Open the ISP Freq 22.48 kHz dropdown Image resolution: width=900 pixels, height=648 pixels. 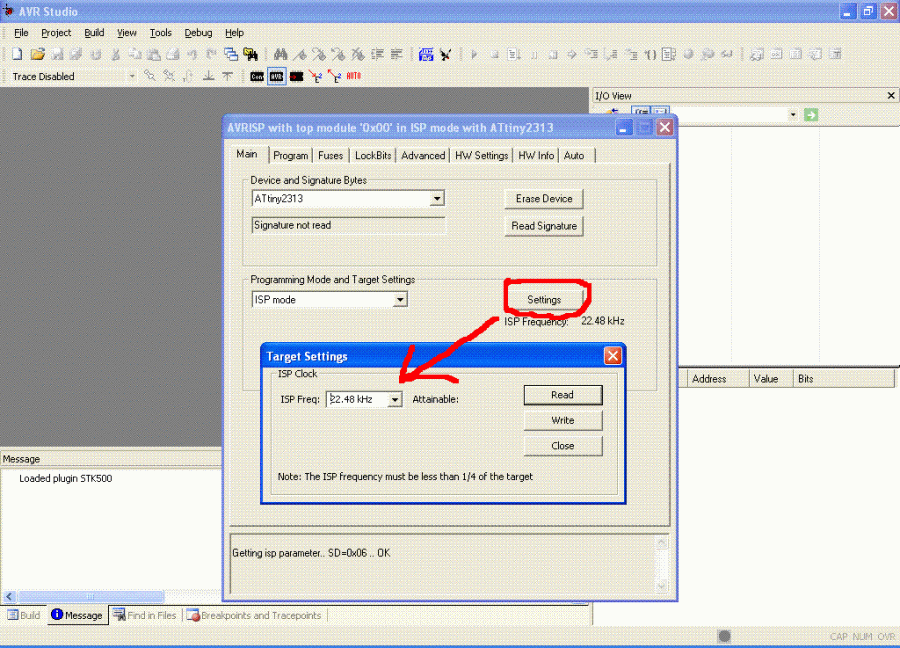395,399
